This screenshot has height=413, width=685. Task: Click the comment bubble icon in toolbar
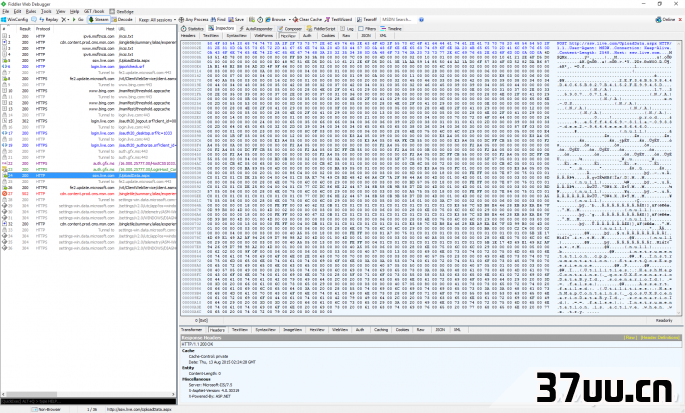tap(34, 20)
